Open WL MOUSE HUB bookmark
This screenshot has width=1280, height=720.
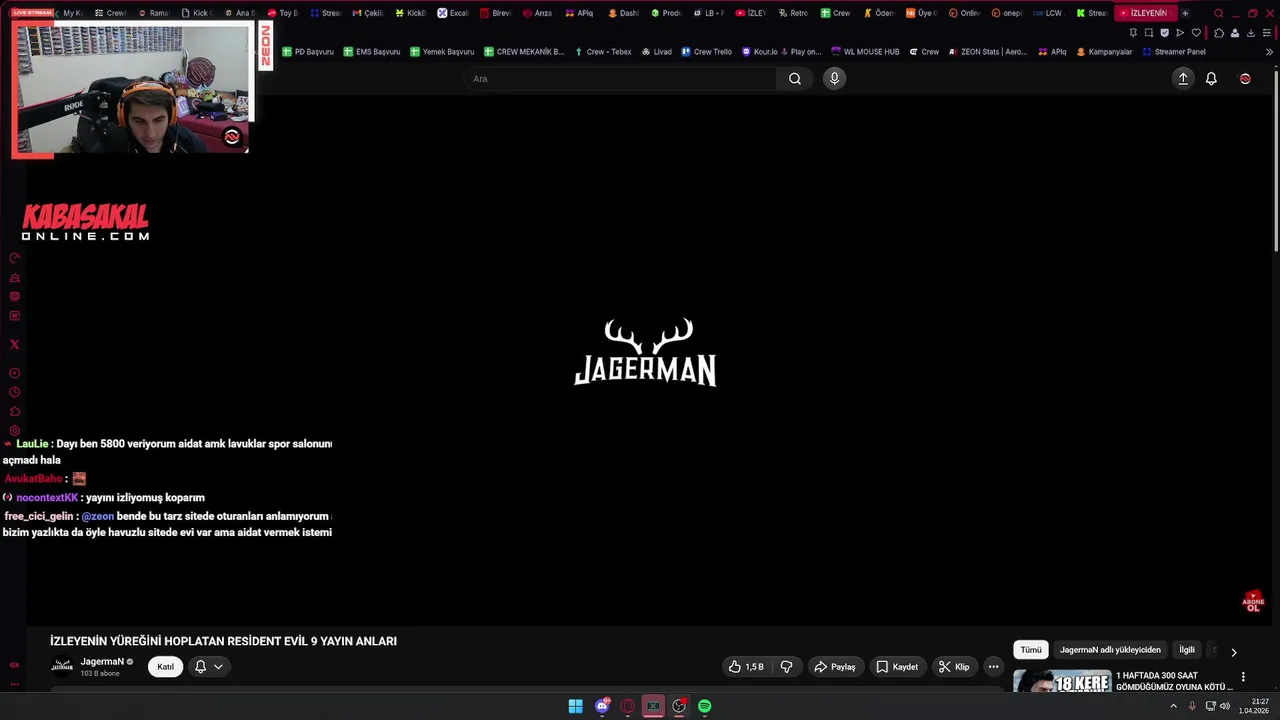point(866,52)
